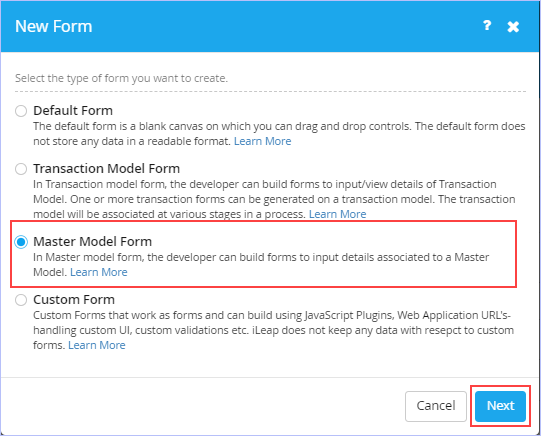Follow Learn More link for Custom Form

point(97,345)
